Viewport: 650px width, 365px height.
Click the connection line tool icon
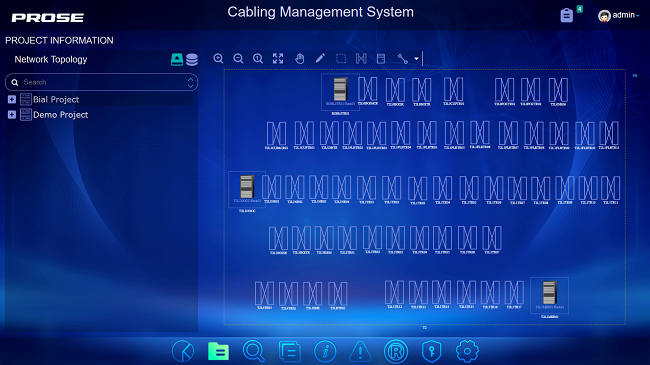[x=403, y=58]
